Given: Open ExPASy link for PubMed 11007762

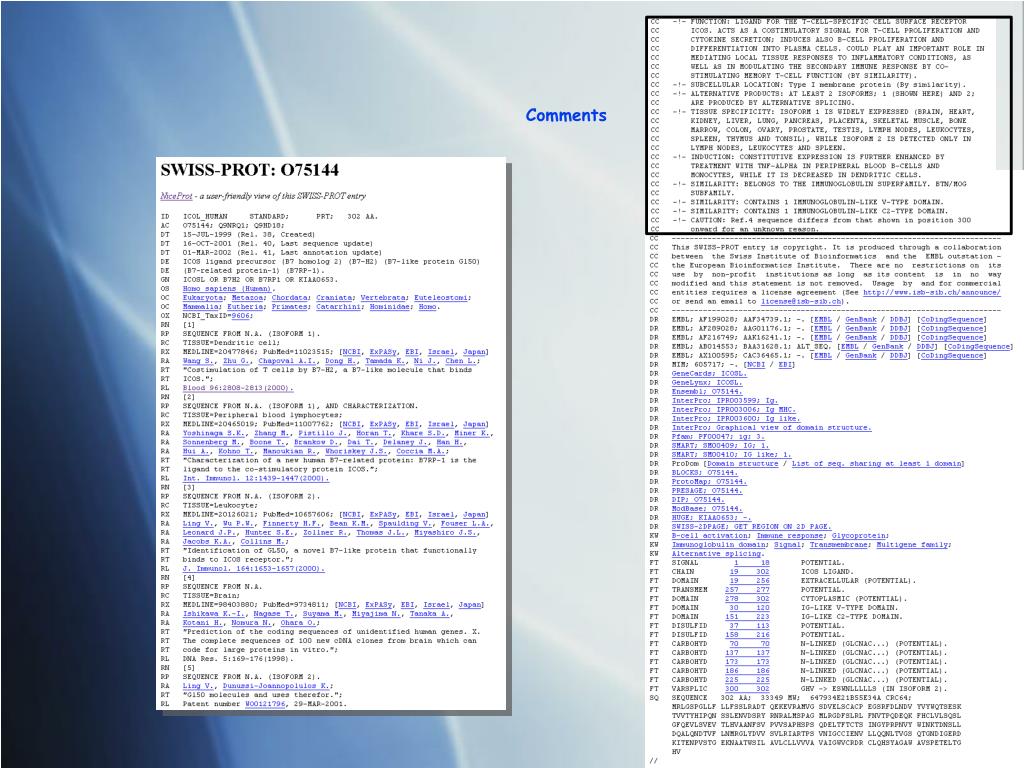Looking at the screenshot, I should click(x=382, y=424).
